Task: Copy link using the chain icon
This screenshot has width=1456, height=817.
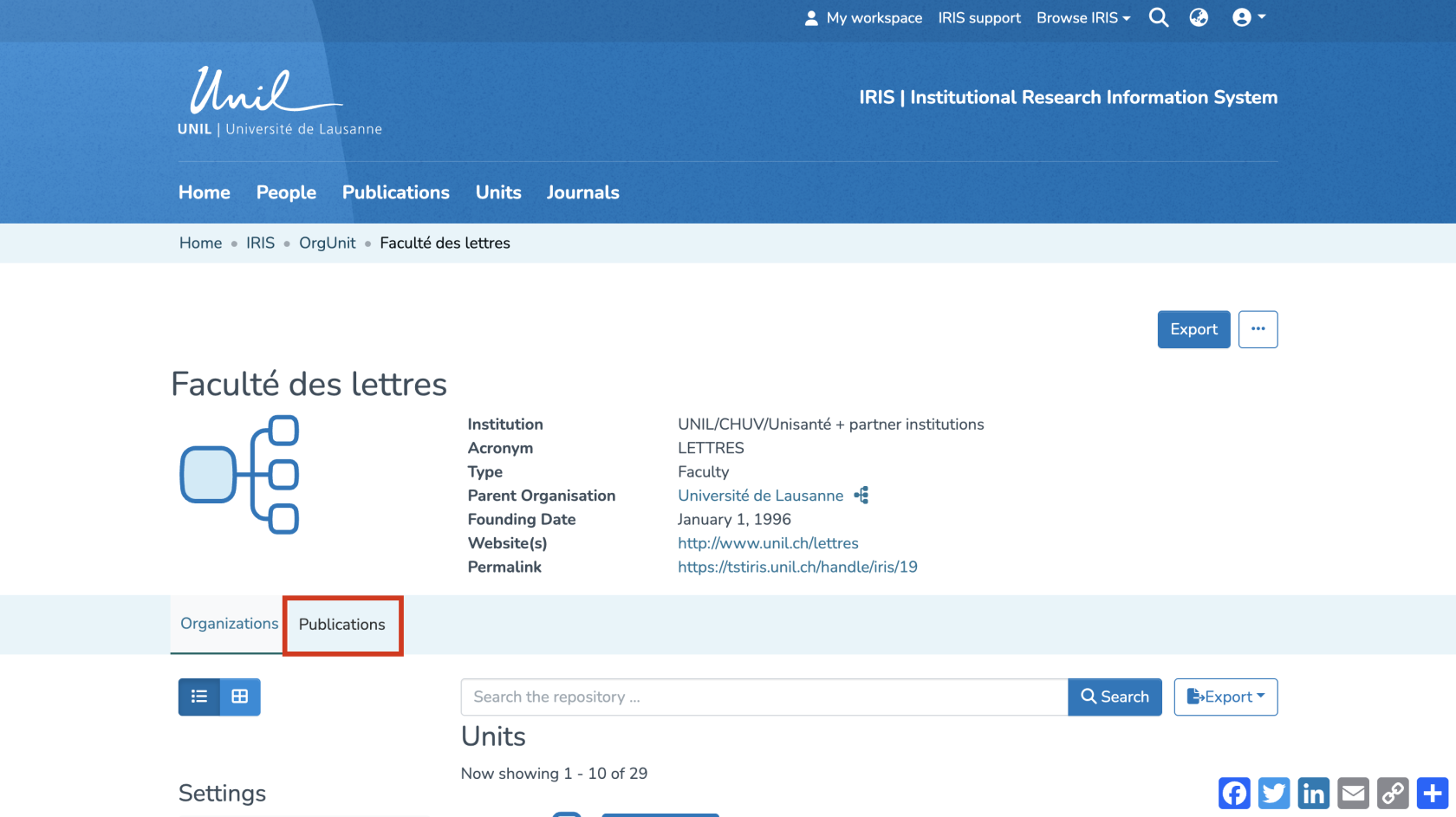Action: click(1393, 793)
